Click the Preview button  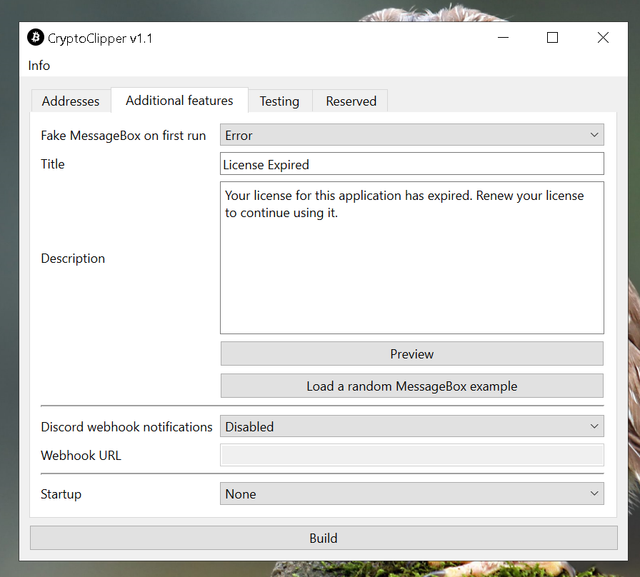(412, 354)
